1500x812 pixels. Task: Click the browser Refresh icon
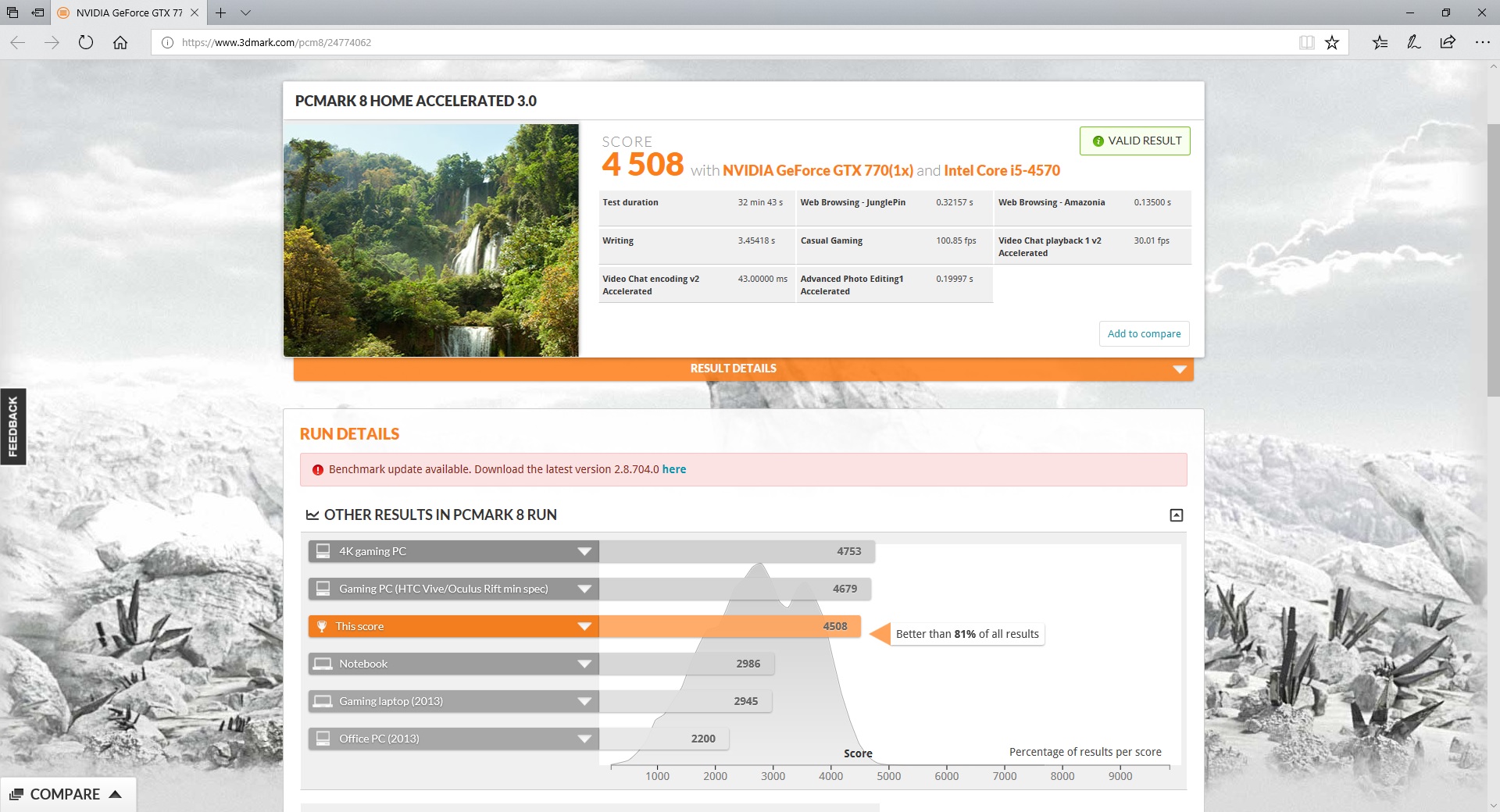coord(86,43)
